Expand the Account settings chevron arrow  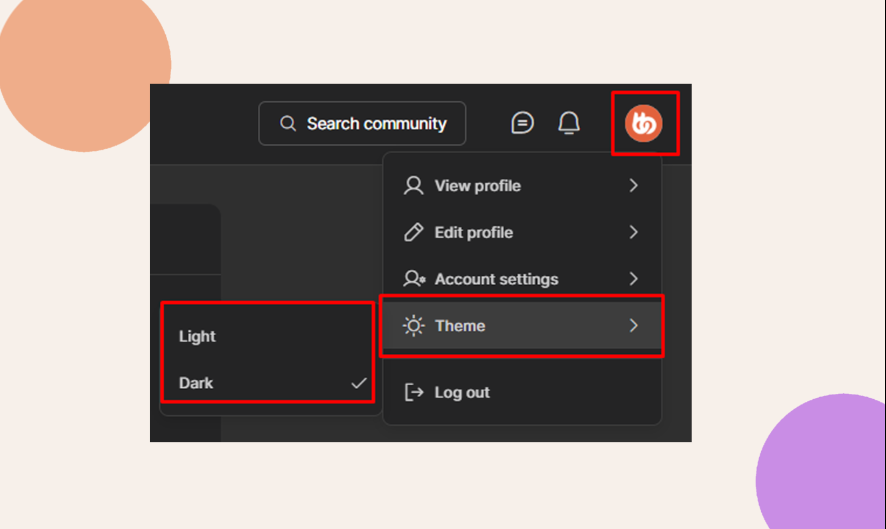(x=633, y=279)
